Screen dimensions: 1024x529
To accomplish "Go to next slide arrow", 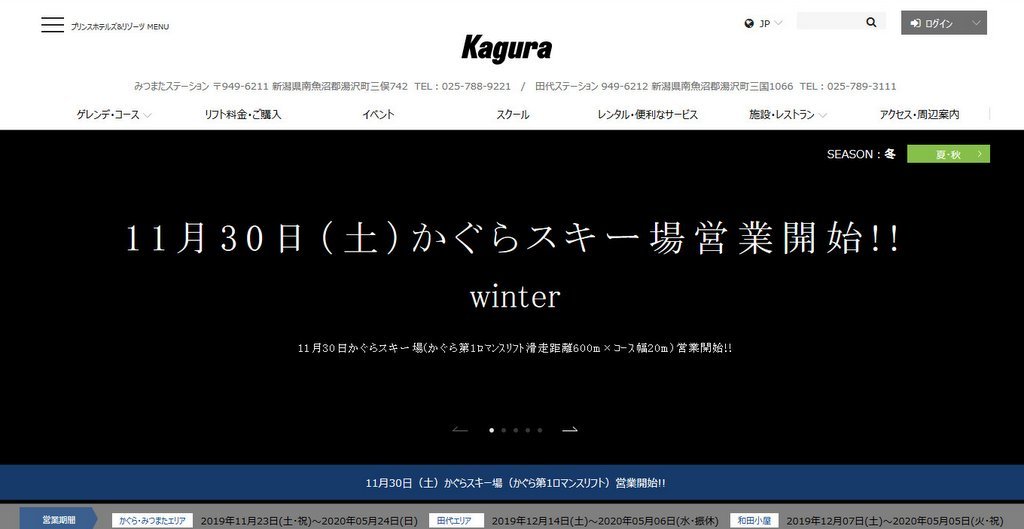I will pyautogui.click(x=570, y=430).
